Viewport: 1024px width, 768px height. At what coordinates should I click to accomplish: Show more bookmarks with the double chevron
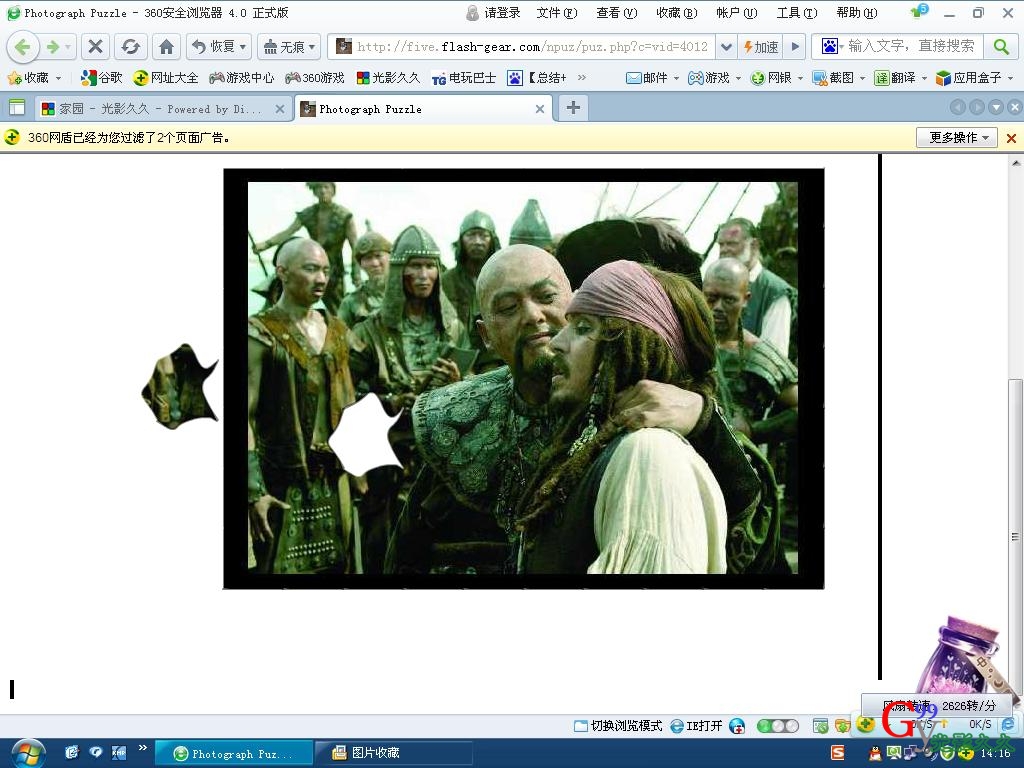[x=581, y=78]
